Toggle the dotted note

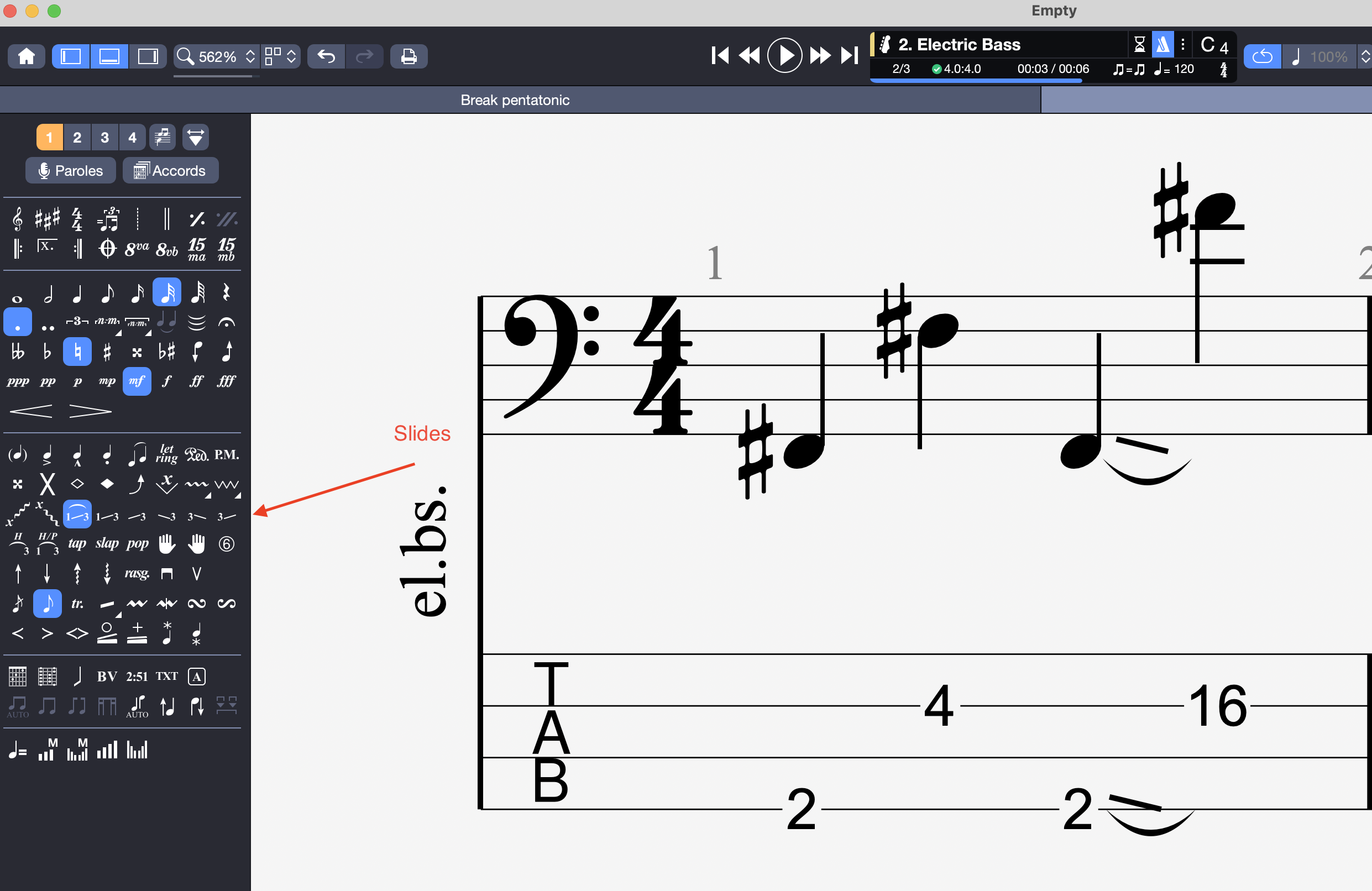(x=18, y=322)
